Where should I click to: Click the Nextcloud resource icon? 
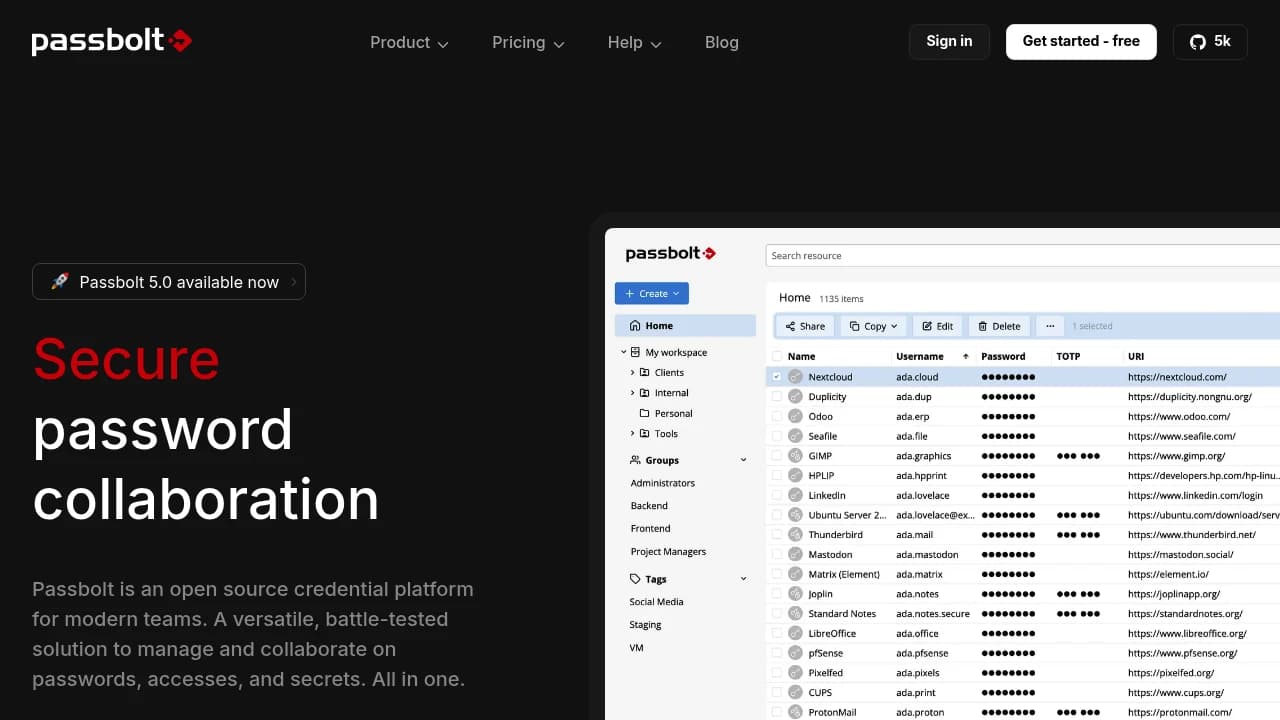pos(796,377)
